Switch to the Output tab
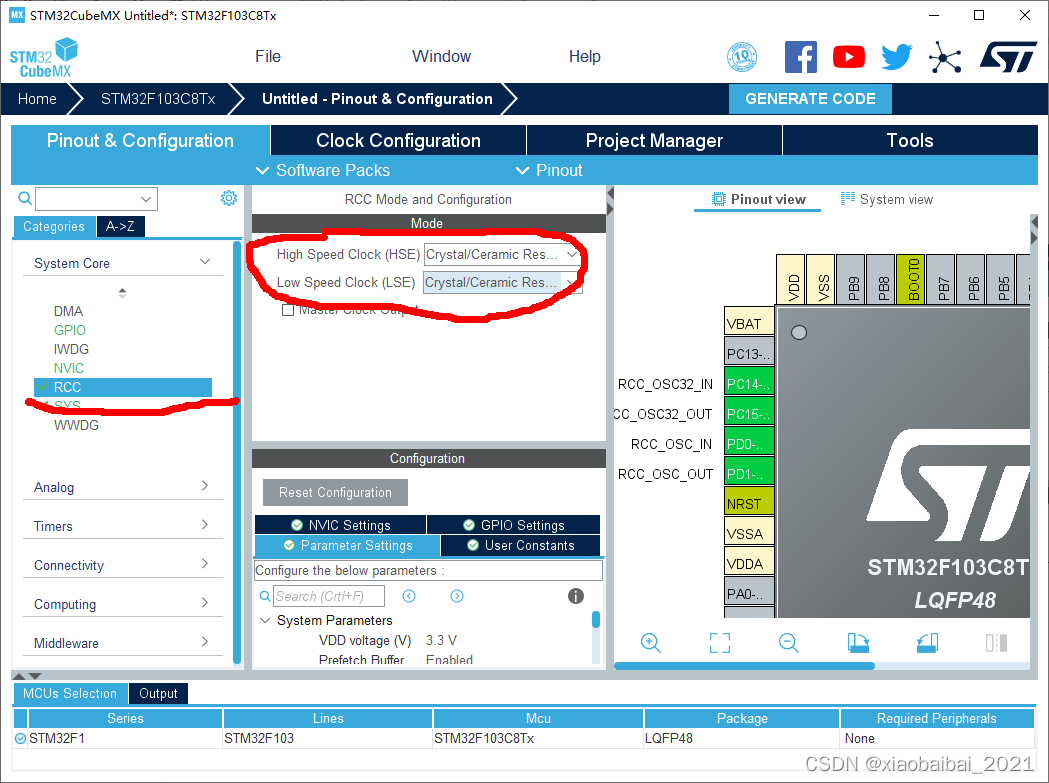Screen dimensions: 1049x783 [x=158, y=693]
